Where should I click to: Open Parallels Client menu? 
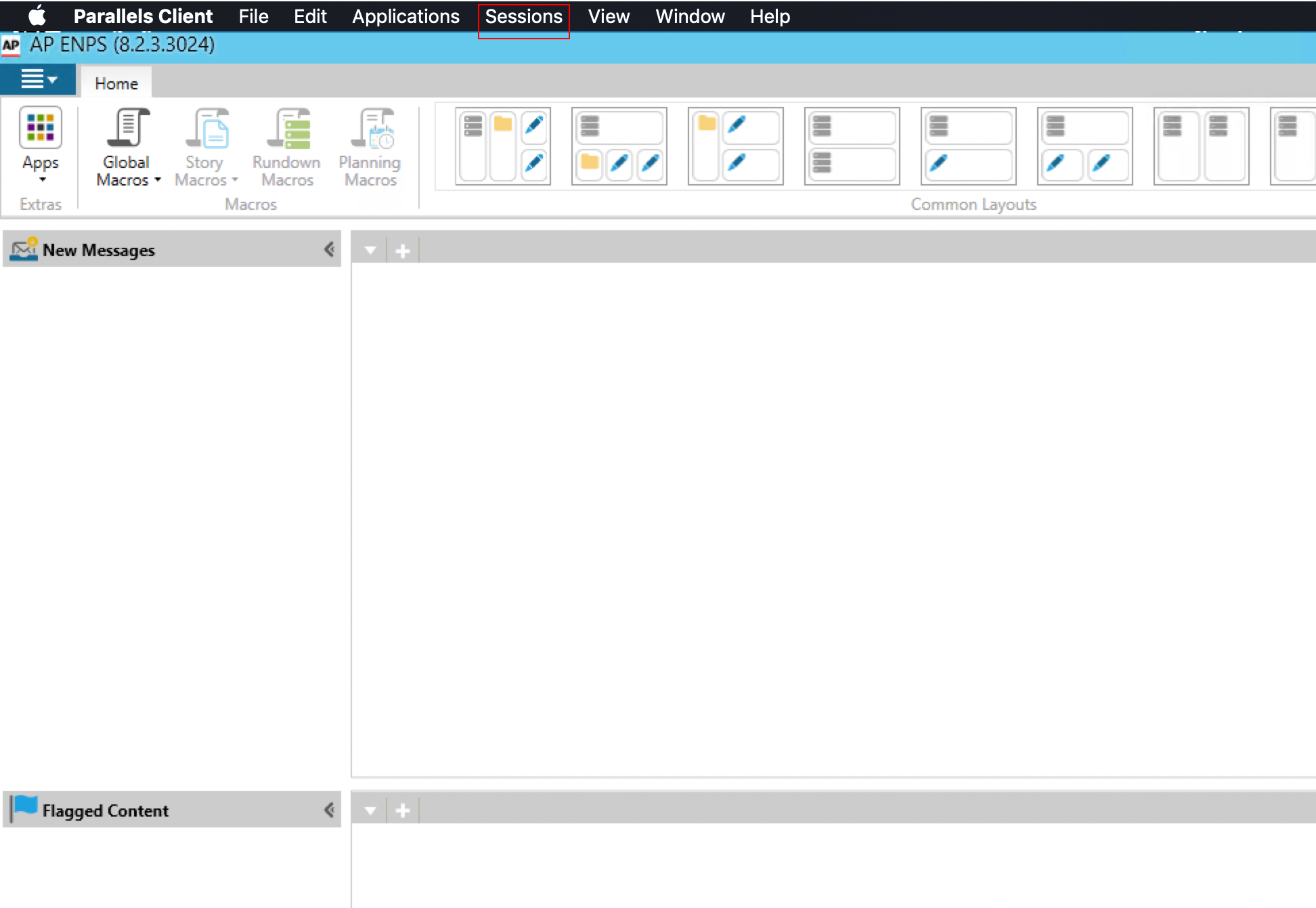pos(143,16)
